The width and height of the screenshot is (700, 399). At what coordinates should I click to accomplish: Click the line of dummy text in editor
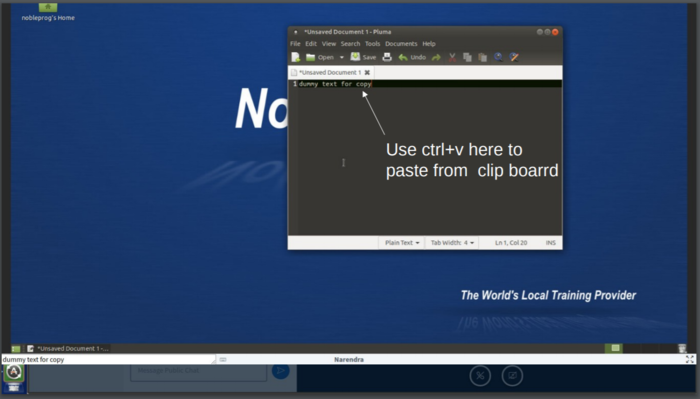335,84
